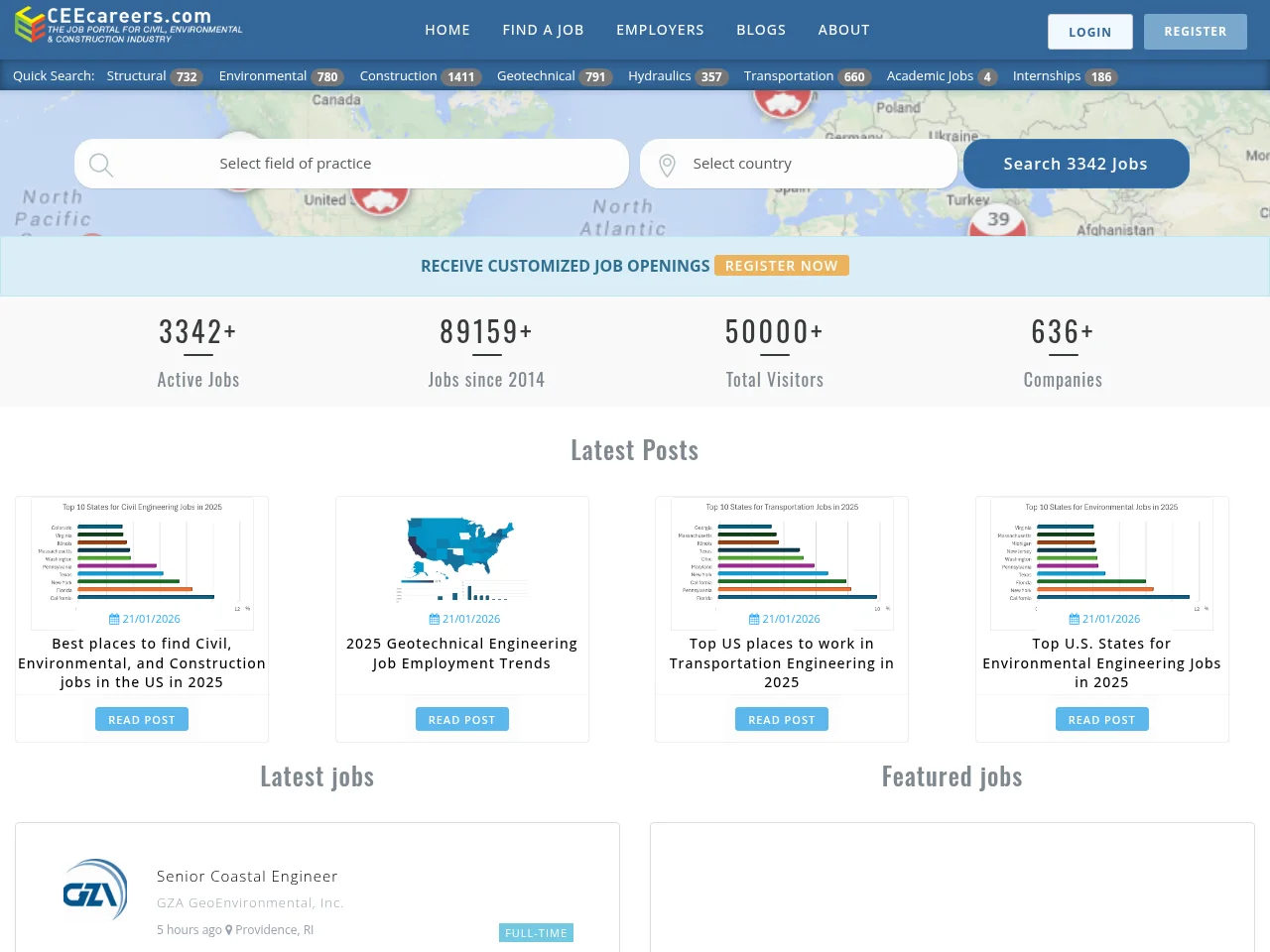Select Structural 732 quick search
1270x952 pixels.
tap(154, 76)
